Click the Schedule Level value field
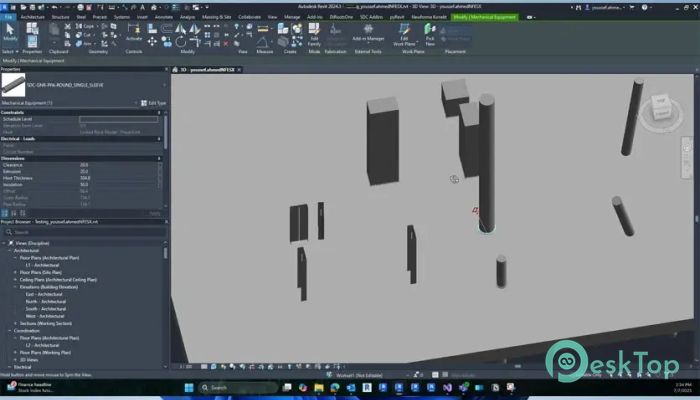This screenshot has width=700, height=400. [119, 119]
